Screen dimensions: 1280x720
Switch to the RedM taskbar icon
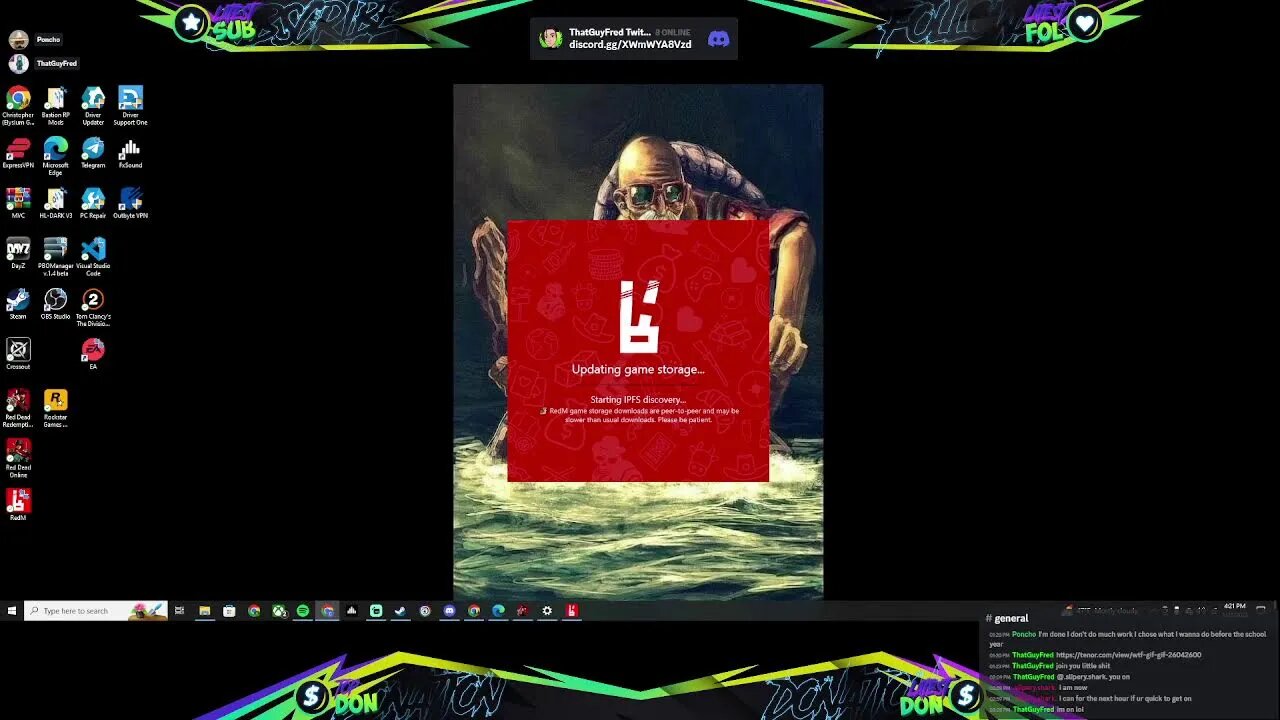(x=572, y=611)
